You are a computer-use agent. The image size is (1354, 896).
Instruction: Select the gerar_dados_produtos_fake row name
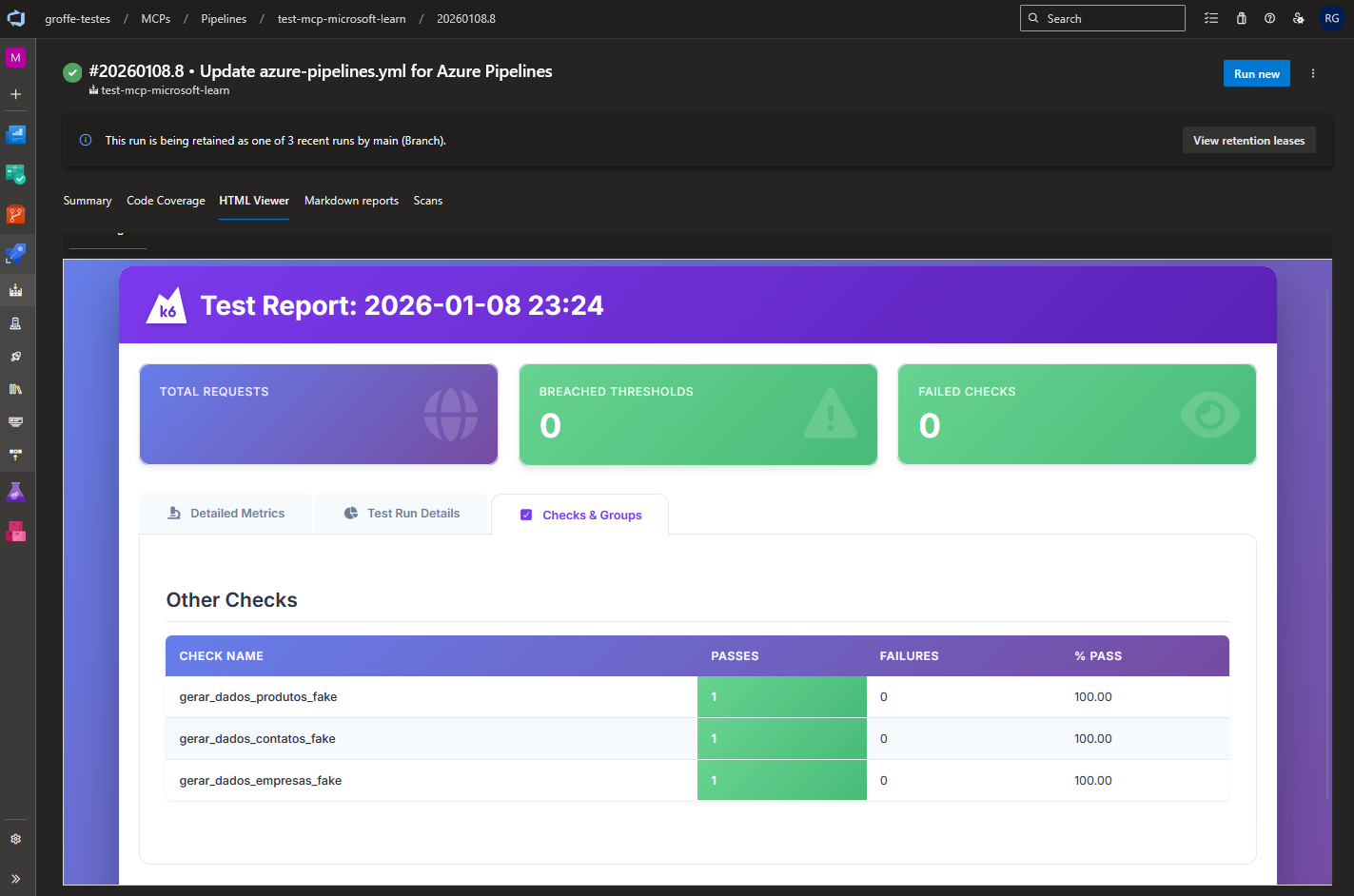(258, 697)
